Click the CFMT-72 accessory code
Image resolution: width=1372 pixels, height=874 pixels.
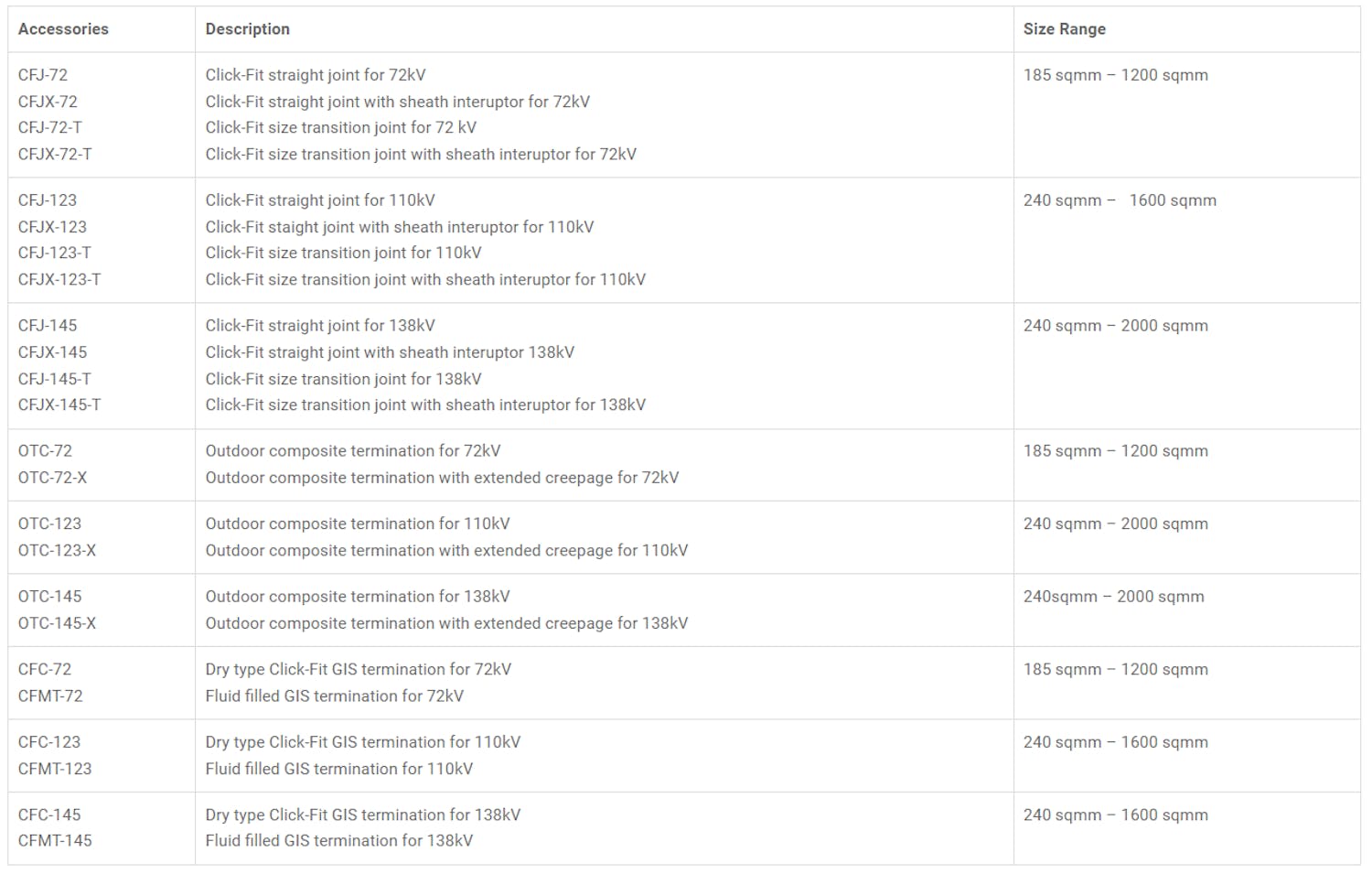click(50, 696)
